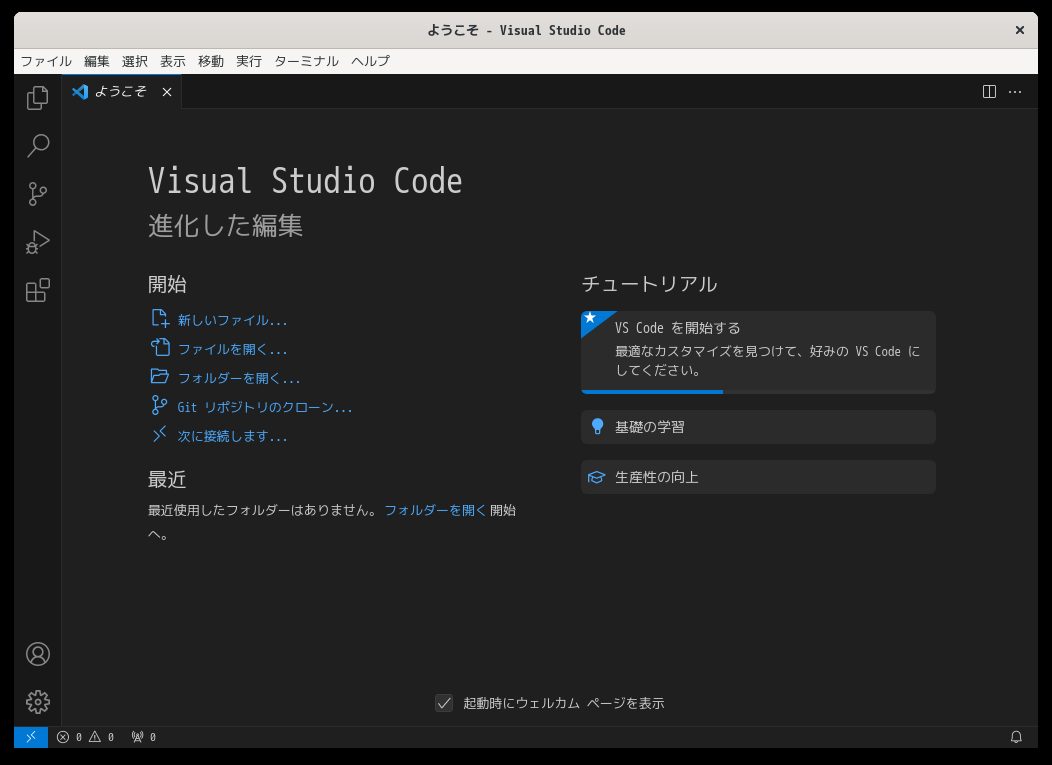Click the フォルダーを開く... link under 開始
Image resolution: width=1052 pixels, height=765 pixels.
pyautogui.click(x=239, y=378)
